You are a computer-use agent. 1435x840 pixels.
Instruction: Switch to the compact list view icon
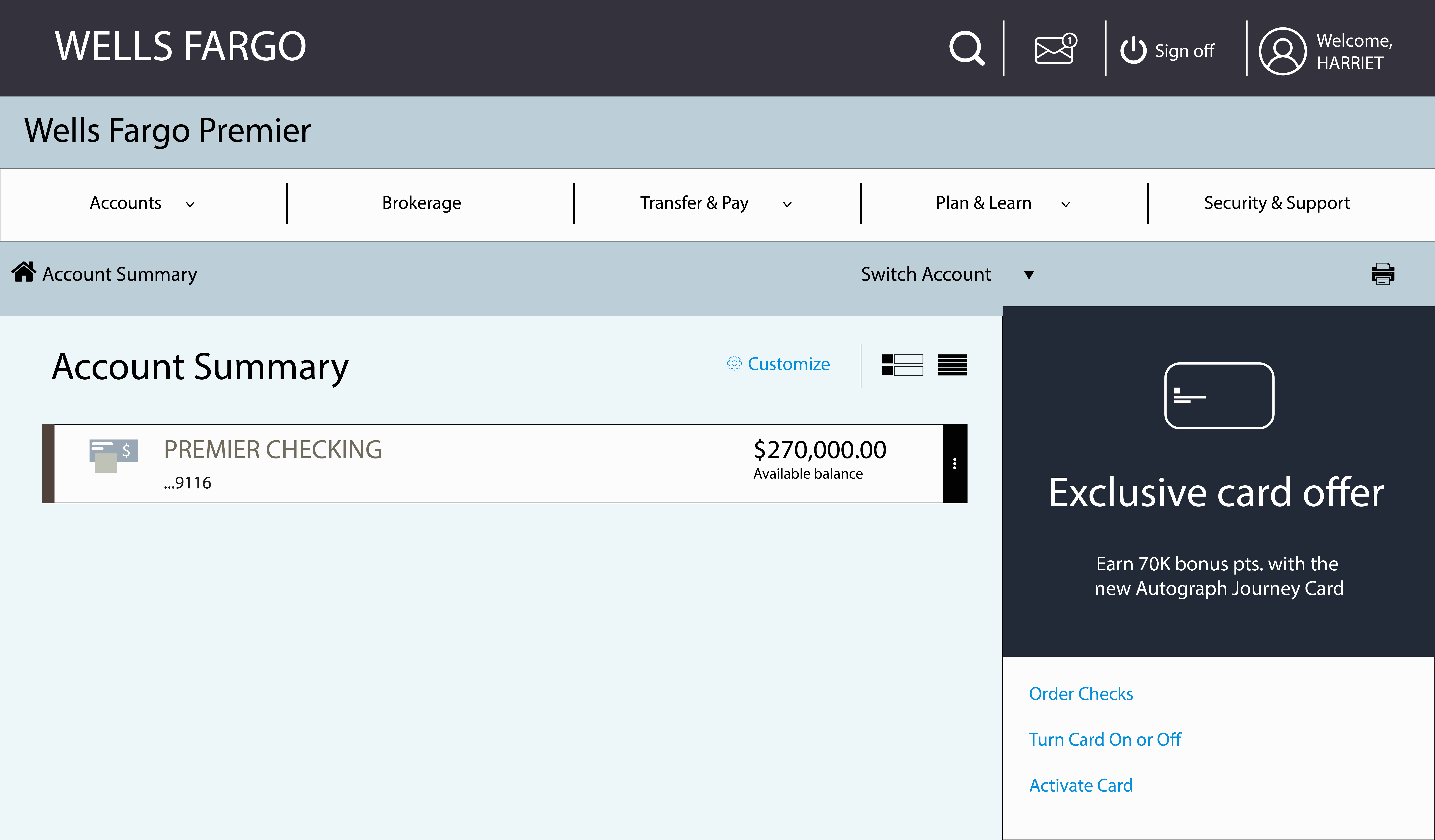(x=952, y=365)
